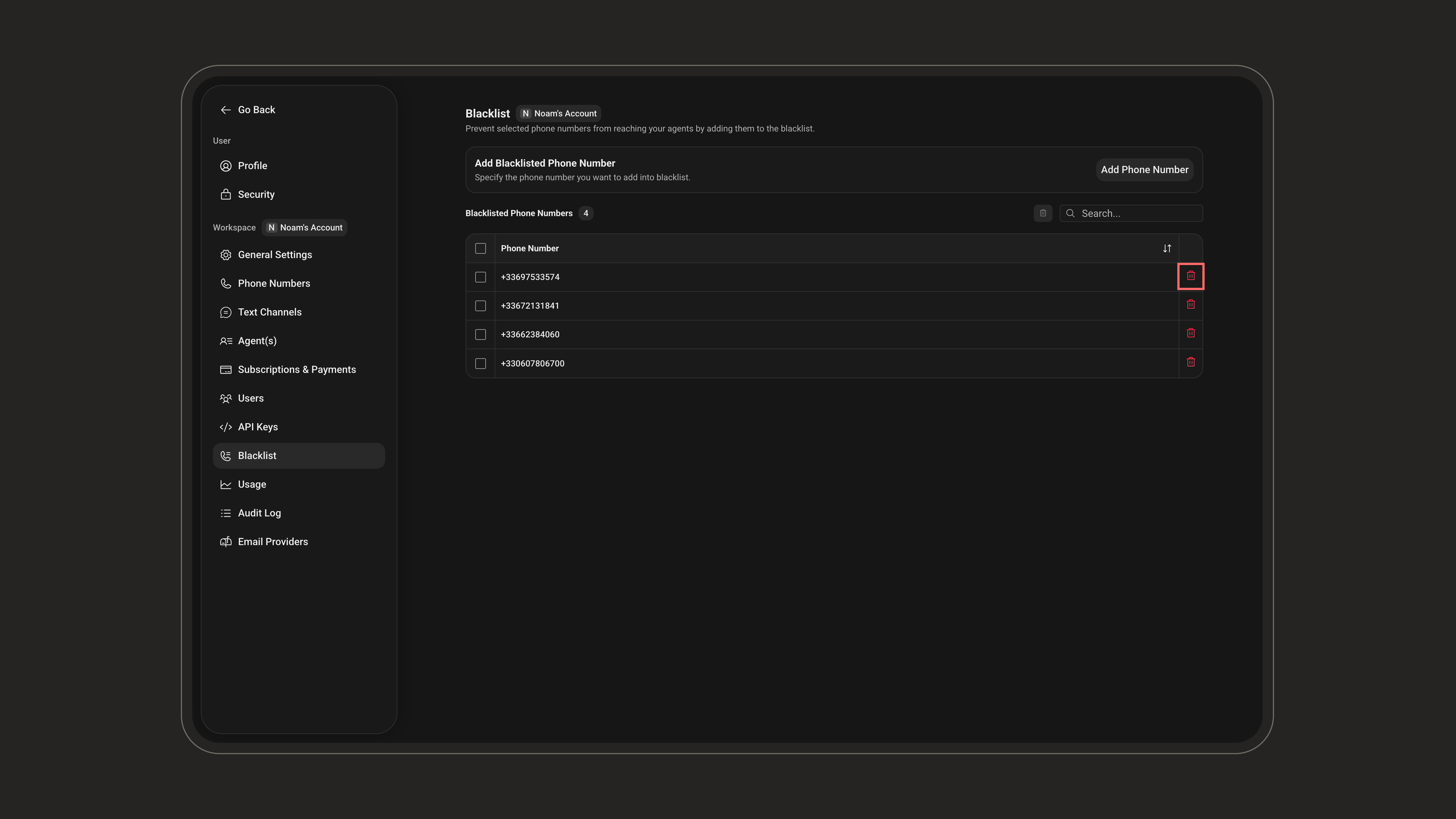Open Profile settings from the sidebar
Viewport: 1456px width, 819px height.
[298, 166]
